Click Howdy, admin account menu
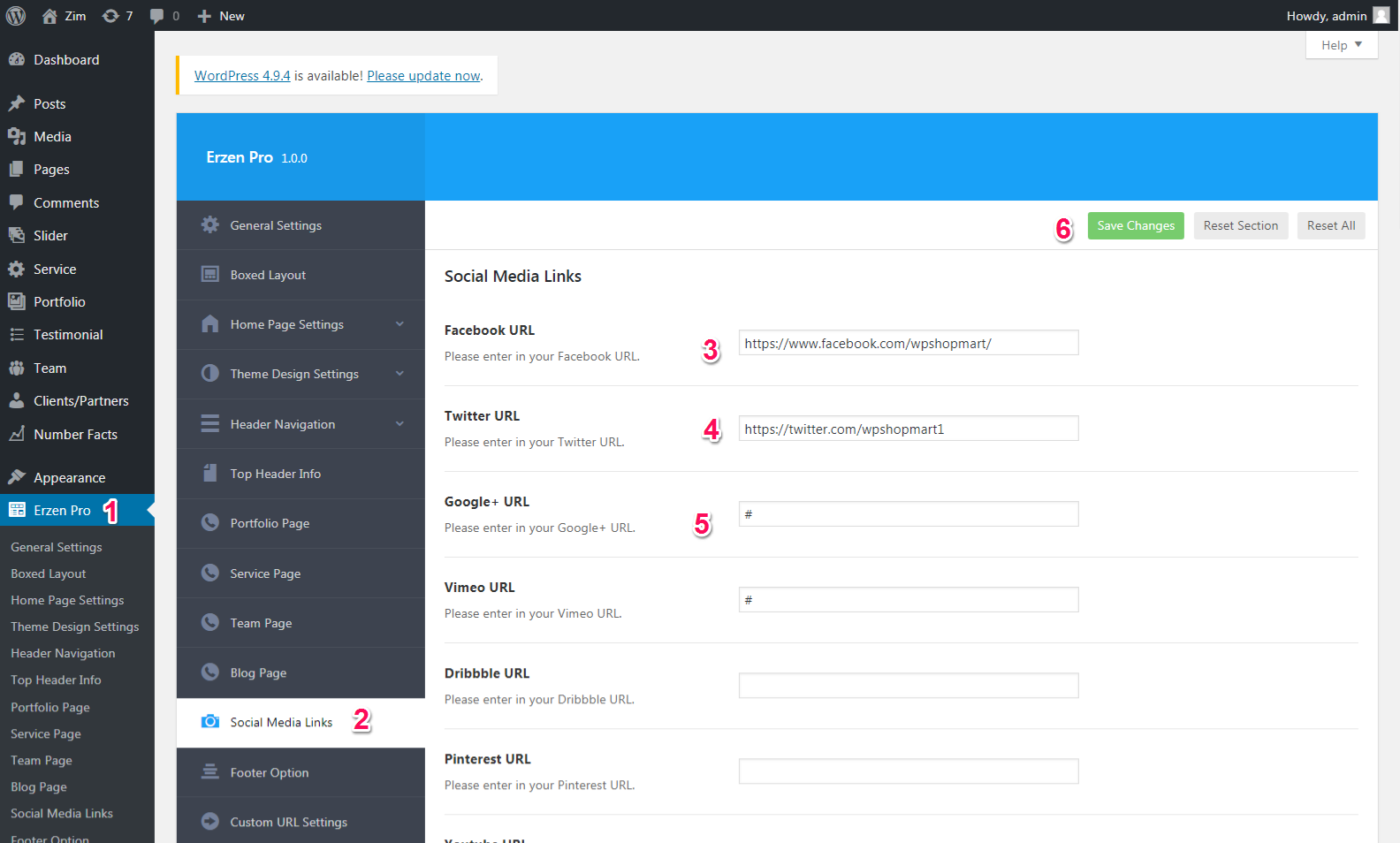1400x843 pixels. click(1337, 16)
